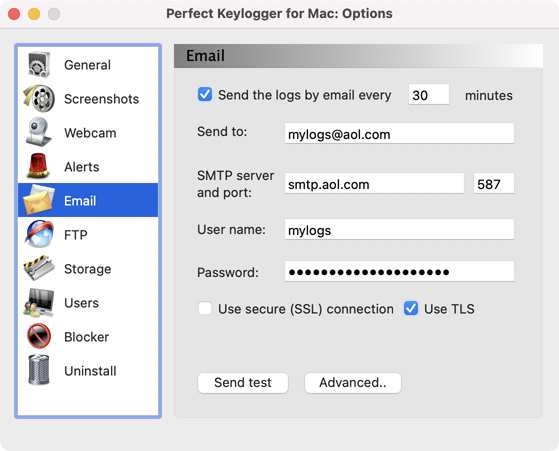
Task: Select the FTP globe icon
Action: click(39, 234)
